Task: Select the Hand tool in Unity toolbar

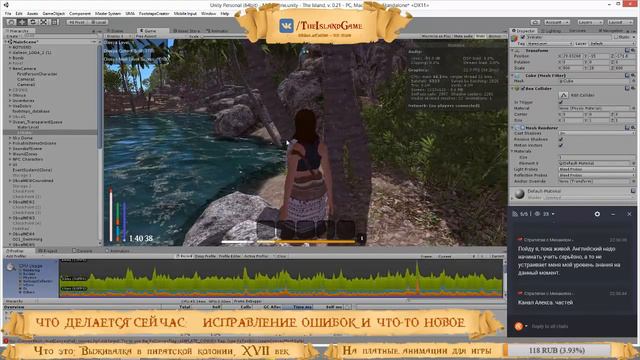Action: tap(12, 22)
